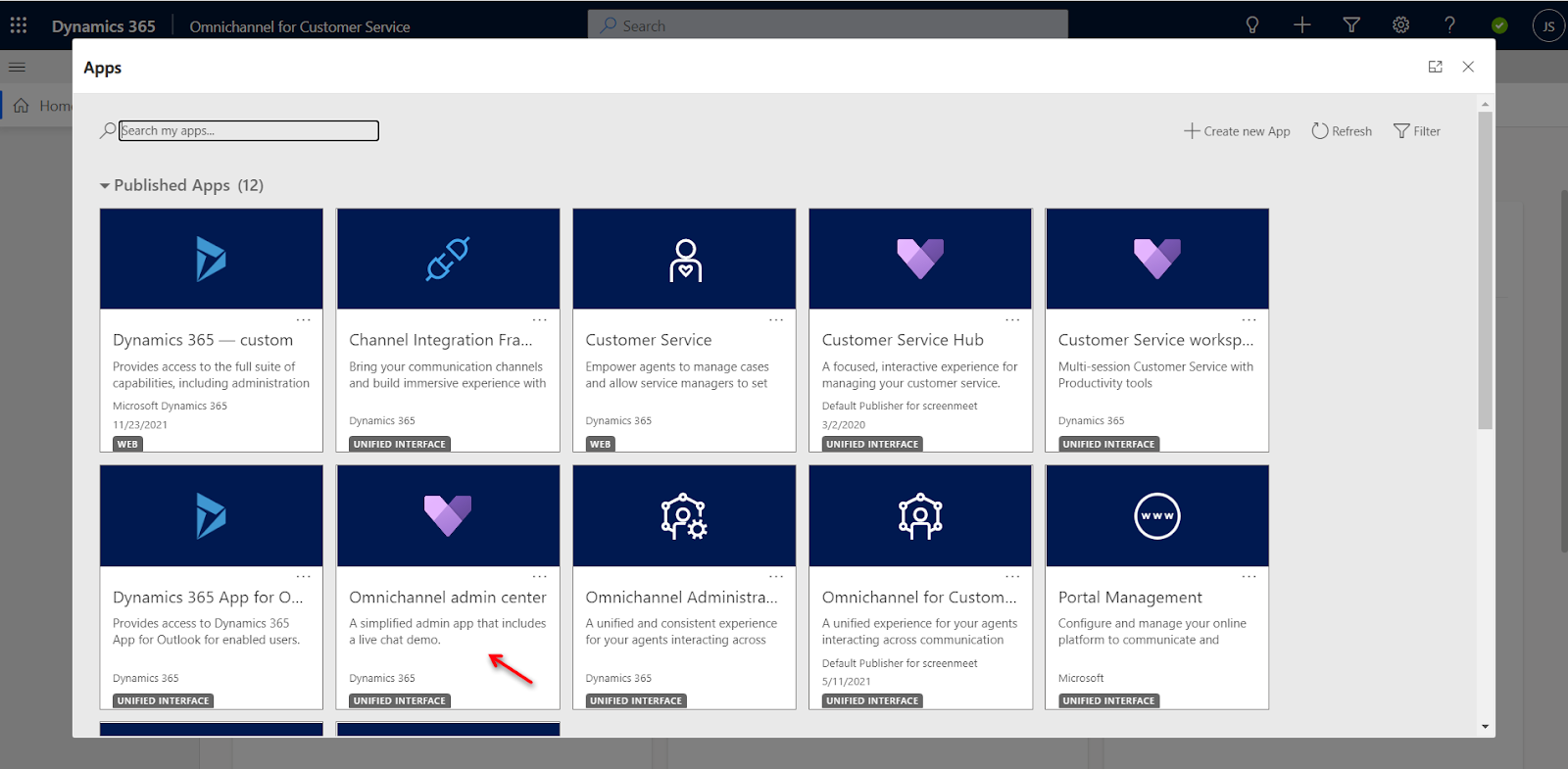This screenshot has width=1568, height=769.
Task: Click the Home icon in sidebar
Action: (x=21, y=106)
